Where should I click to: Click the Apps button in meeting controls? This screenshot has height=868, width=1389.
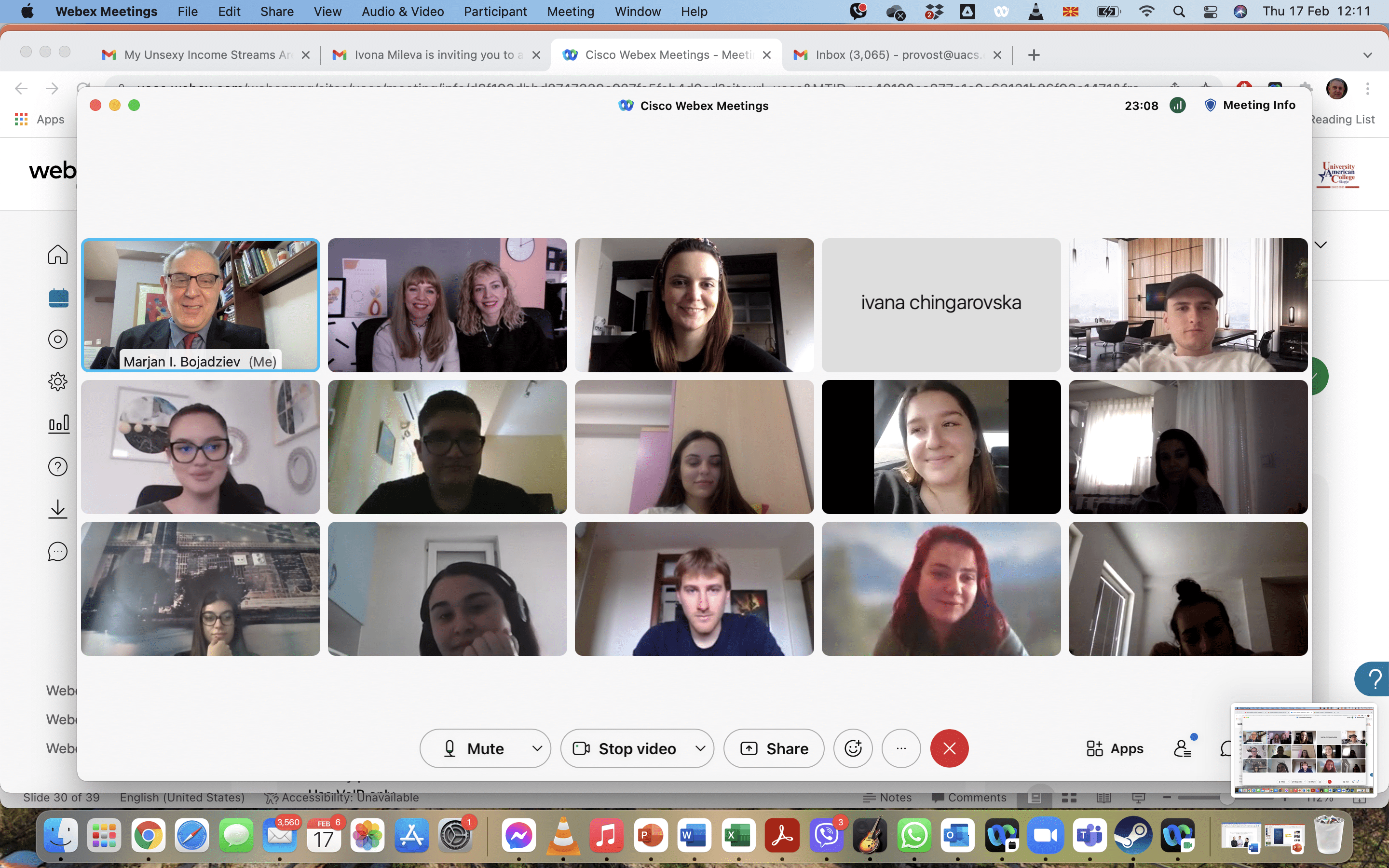pyautogui.click(x=1115, y=748)
